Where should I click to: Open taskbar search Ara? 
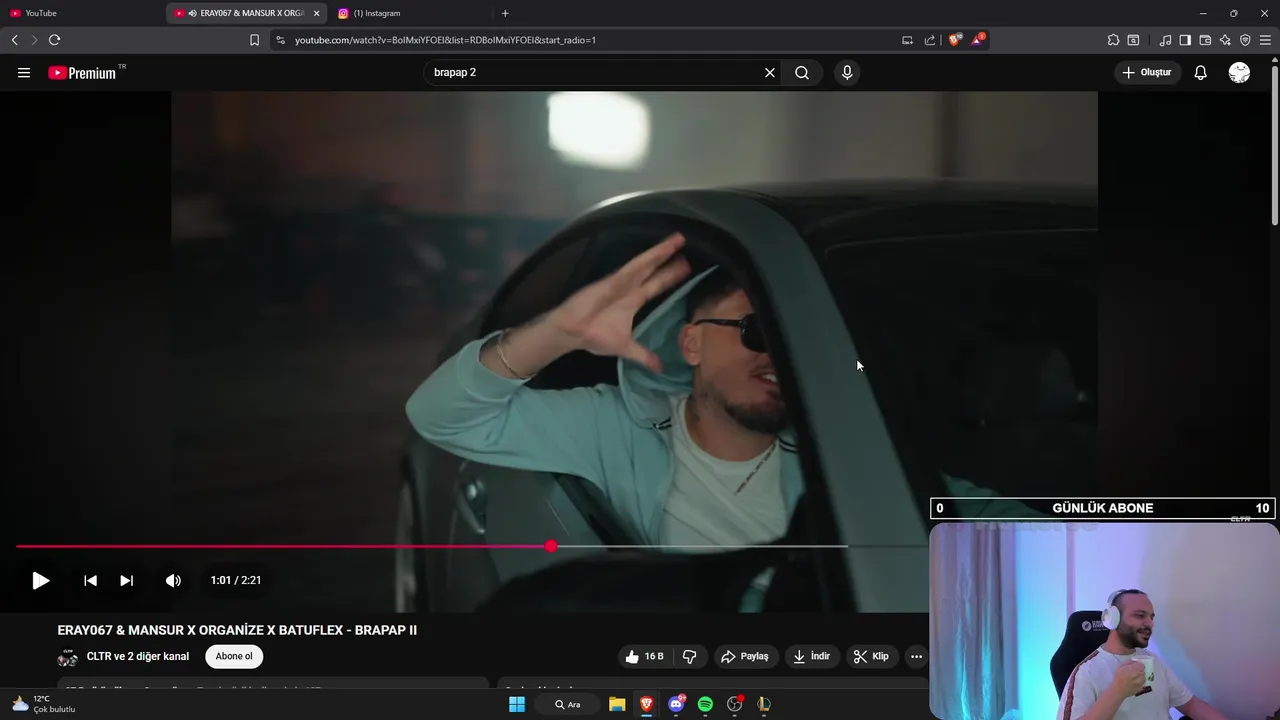tap(568, 704)
